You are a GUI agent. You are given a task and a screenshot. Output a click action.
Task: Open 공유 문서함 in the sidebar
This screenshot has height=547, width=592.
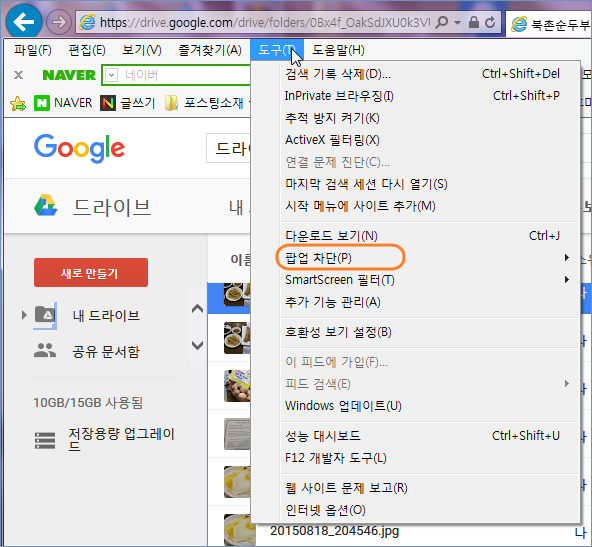coord(106,352)
